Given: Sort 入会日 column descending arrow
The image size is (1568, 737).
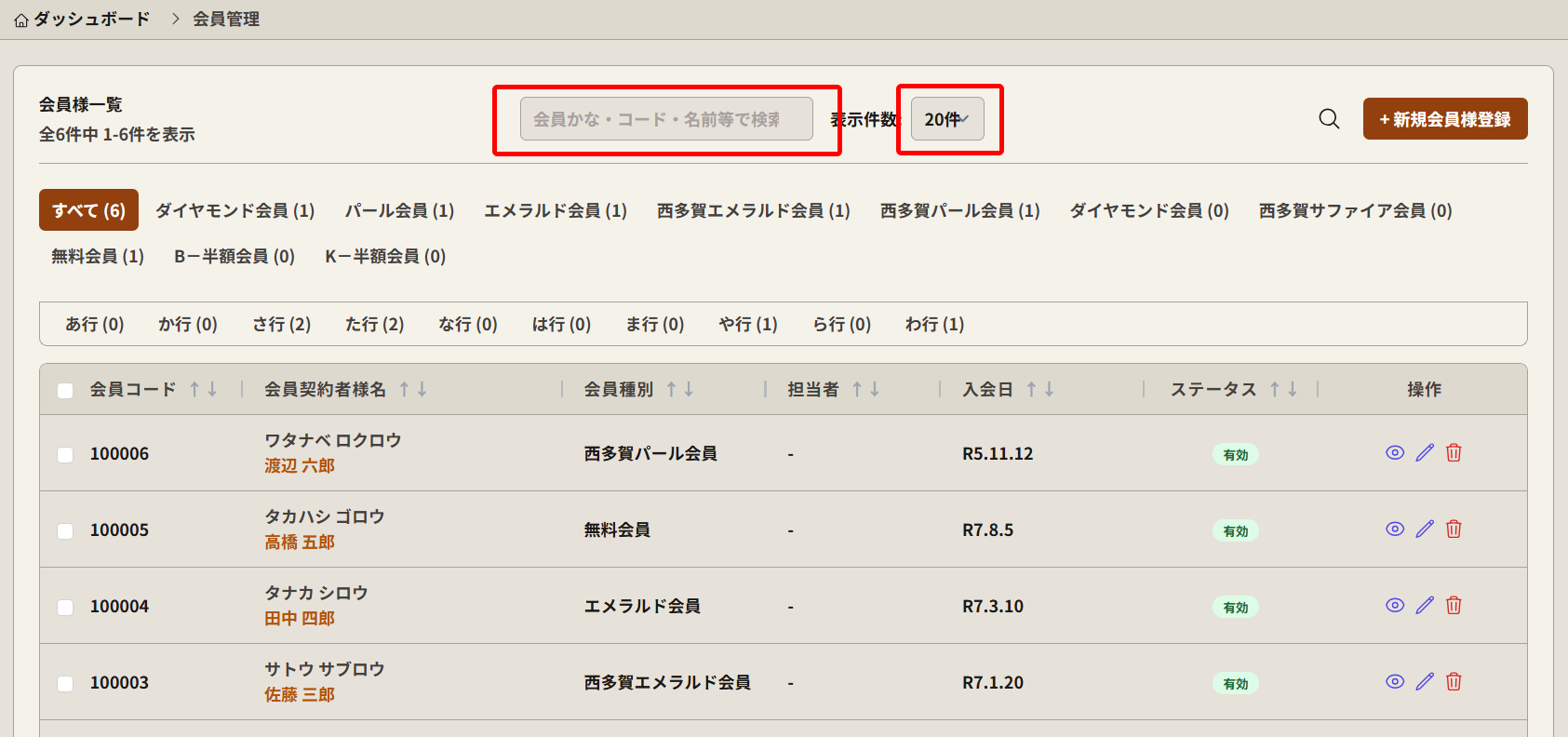Looking at the screenshot, I should pyautogui.click(x=1050, y=390).
